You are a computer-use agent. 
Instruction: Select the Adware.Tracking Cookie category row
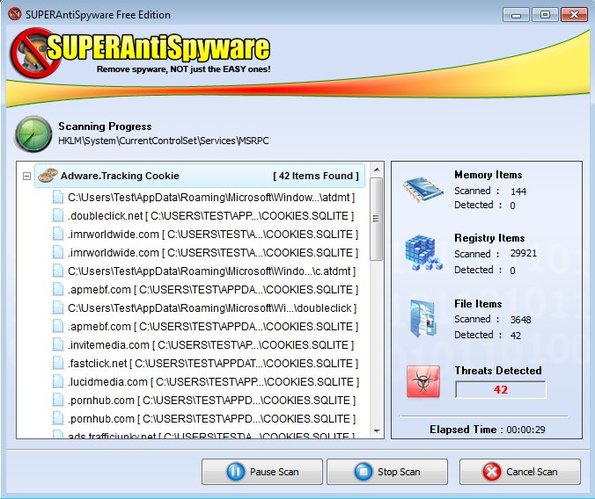(200, 176)
